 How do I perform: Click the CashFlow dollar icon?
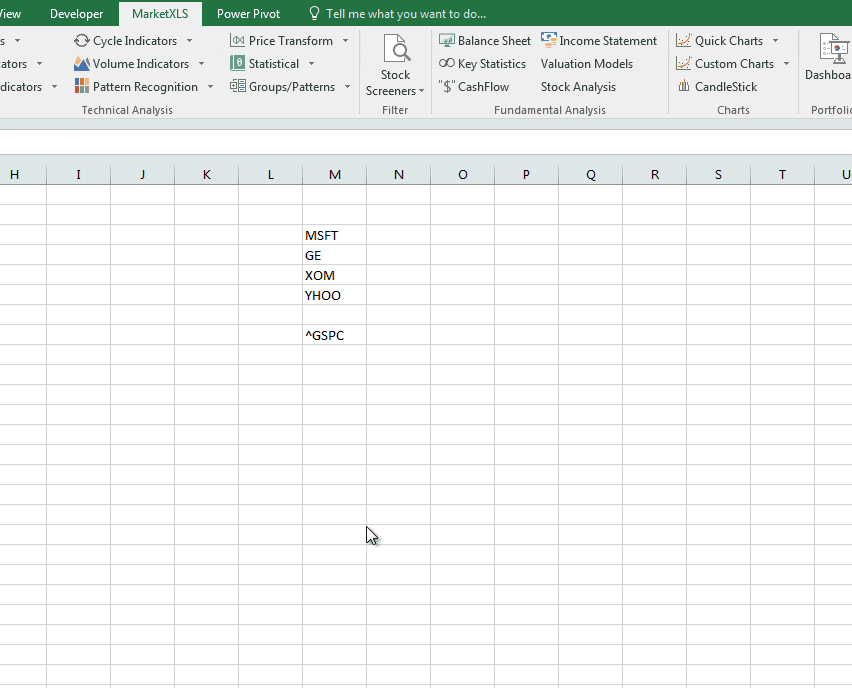(447, 86)
